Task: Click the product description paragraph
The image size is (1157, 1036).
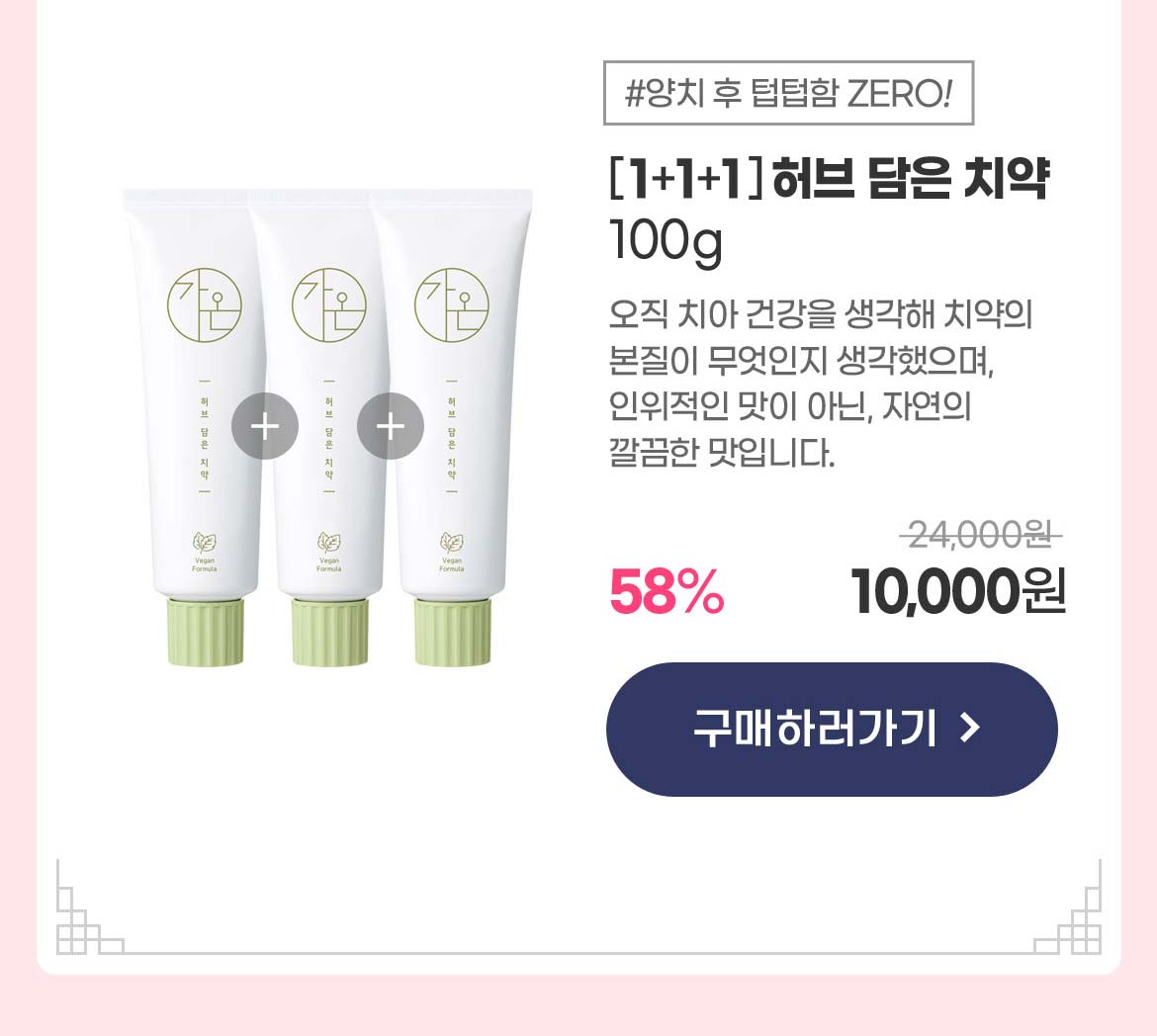Action: (x=820, y=384)
